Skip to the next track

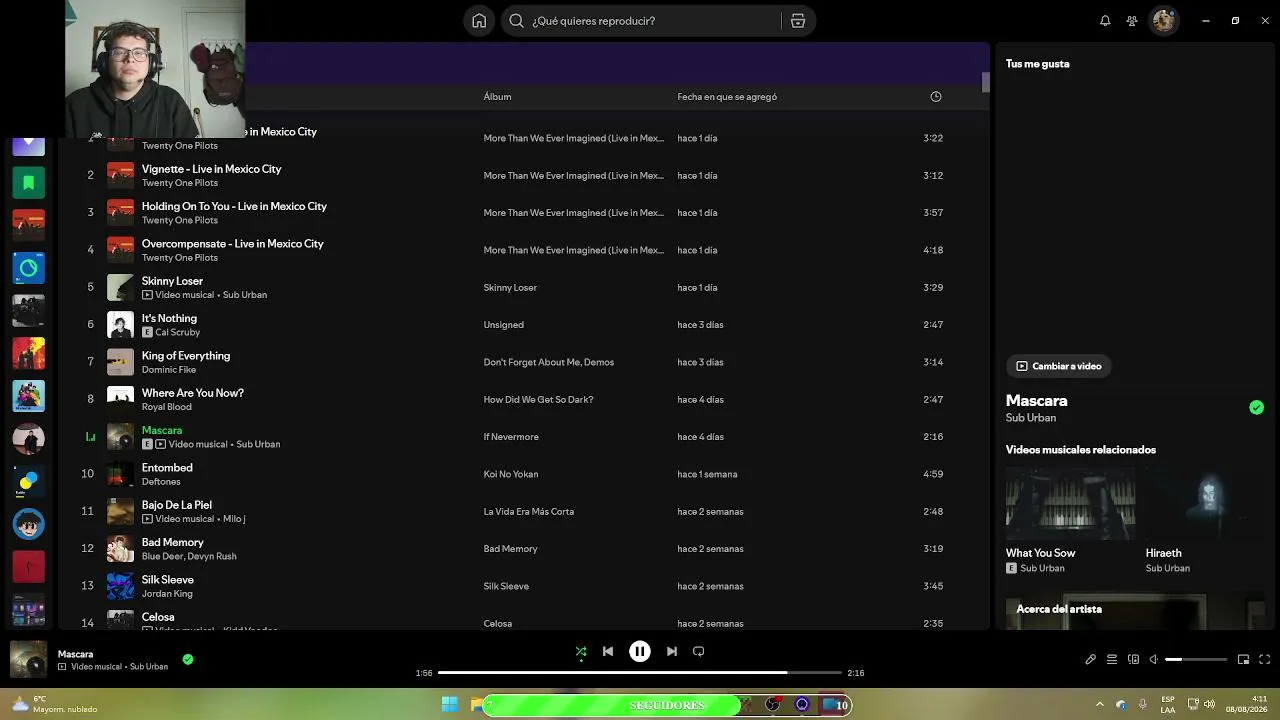coord(672,651)
